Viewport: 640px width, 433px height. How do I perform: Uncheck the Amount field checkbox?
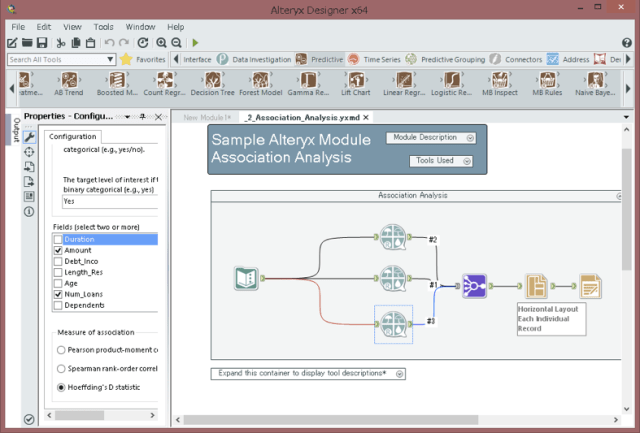pyautogui.click(x=58, y=251)
